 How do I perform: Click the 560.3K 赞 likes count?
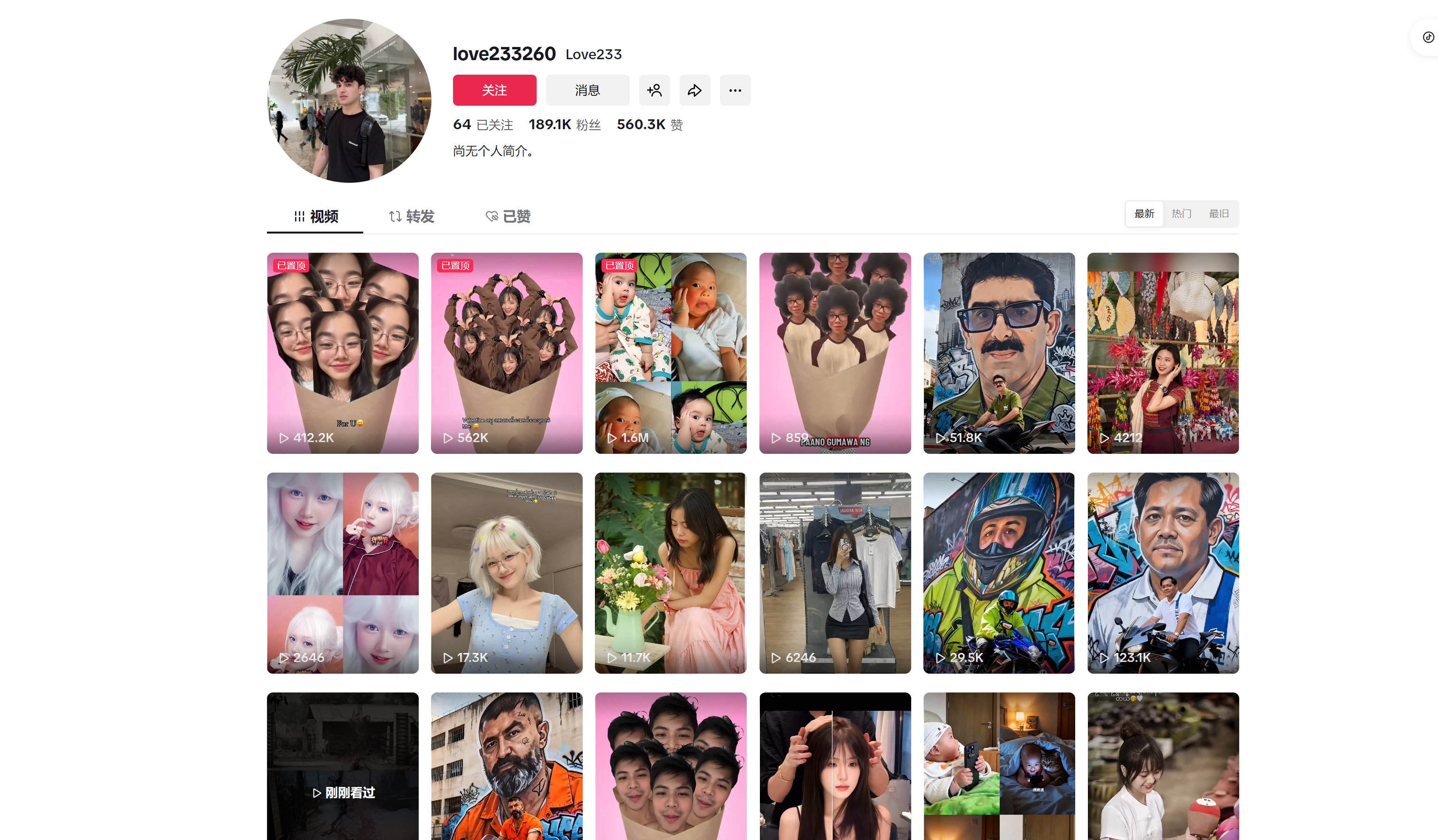click(x=650, y=124)
